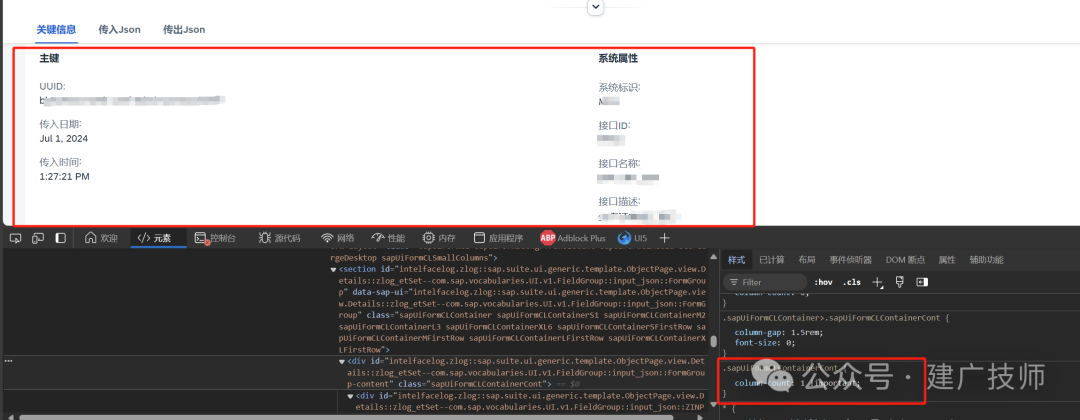Activate the inspect element picker tool

tap(16, 238)
